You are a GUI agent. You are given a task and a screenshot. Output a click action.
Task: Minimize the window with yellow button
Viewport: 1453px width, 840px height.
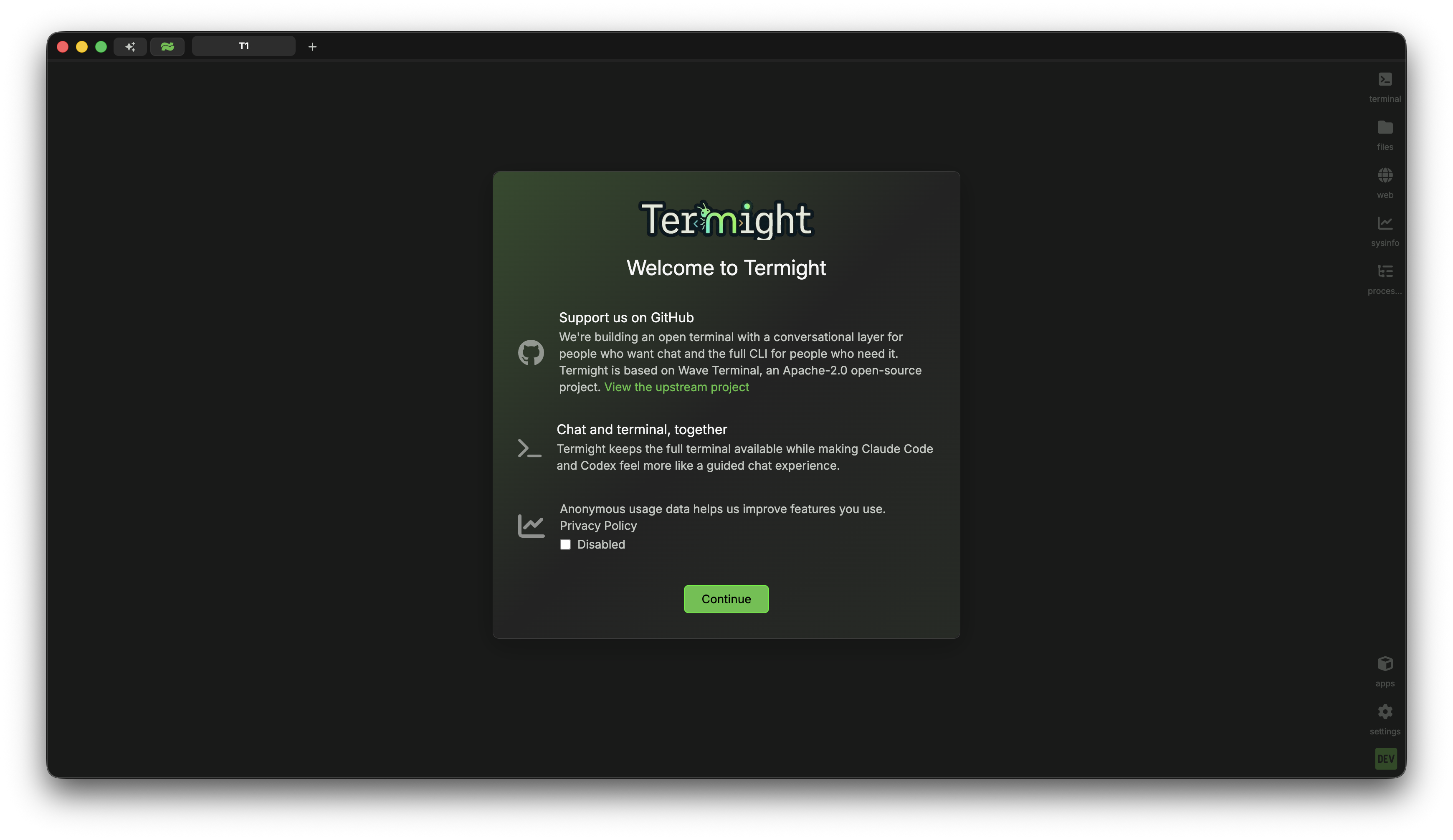tap(82, 47)
